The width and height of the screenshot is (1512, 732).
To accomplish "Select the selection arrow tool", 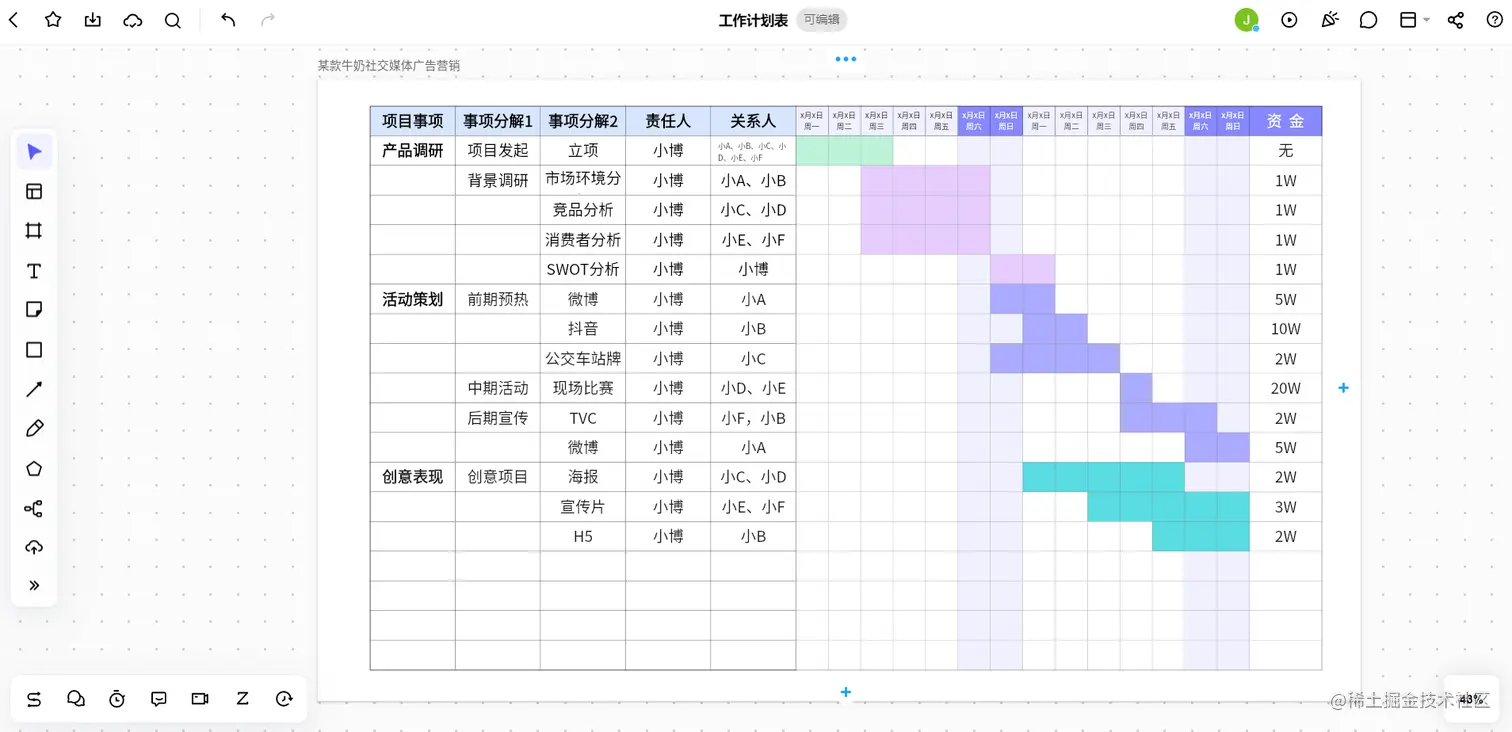I will click(x=34, y=150).
